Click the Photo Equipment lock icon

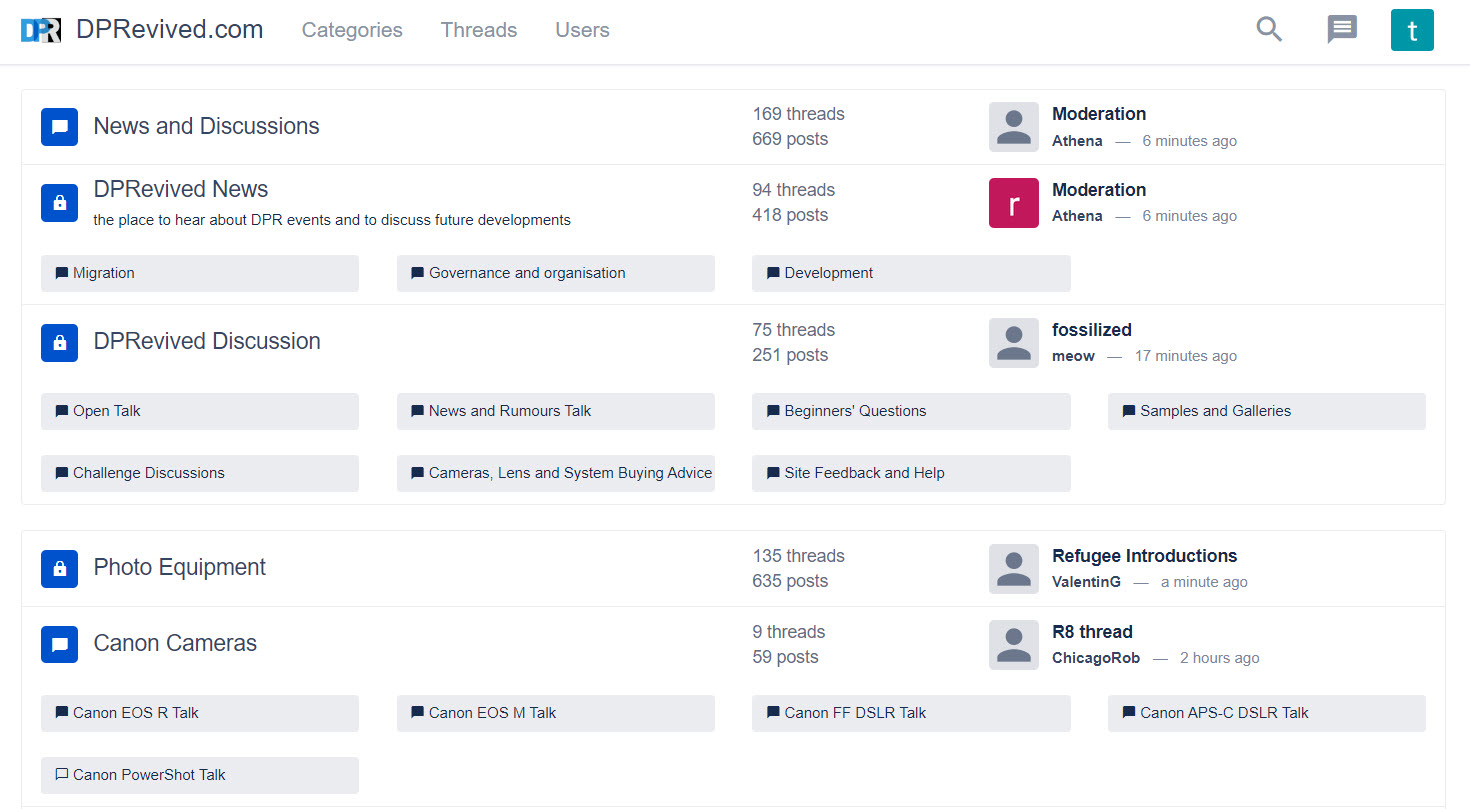pos(59,569)
